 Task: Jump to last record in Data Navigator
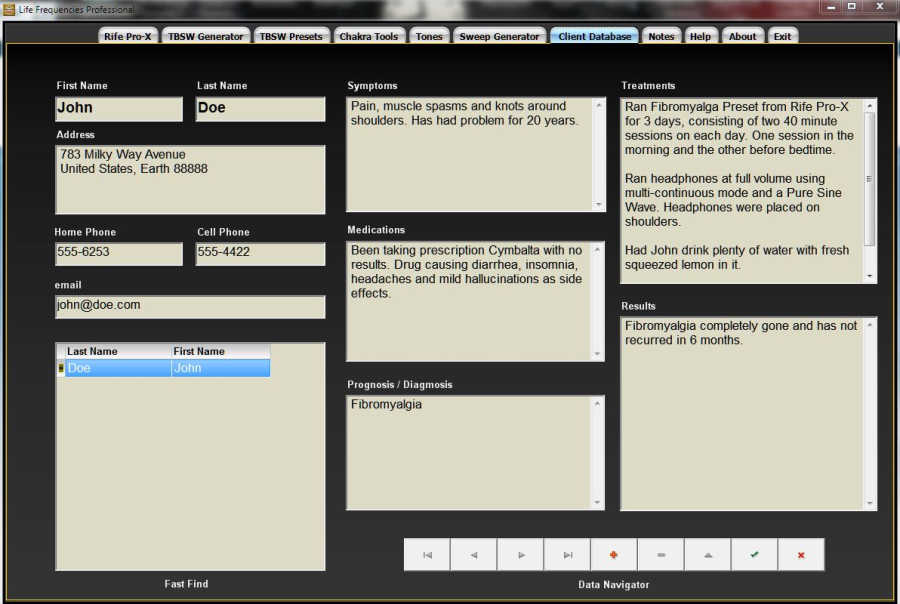(568, 555)
